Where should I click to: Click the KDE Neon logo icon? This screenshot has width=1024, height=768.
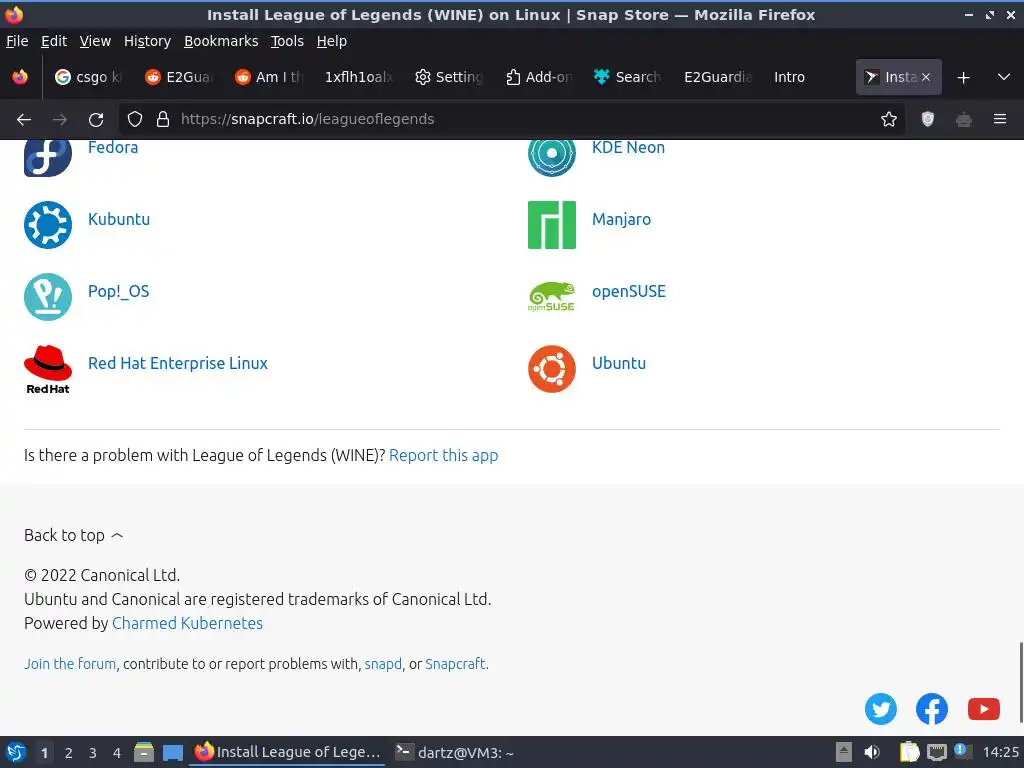point(552,157)
